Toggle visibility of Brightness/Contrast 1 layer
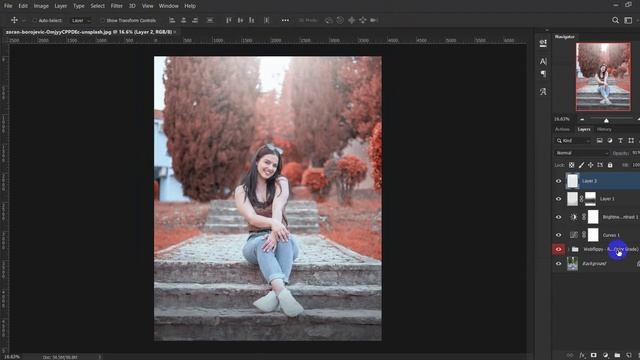The image size is (640, 360). 558,217
